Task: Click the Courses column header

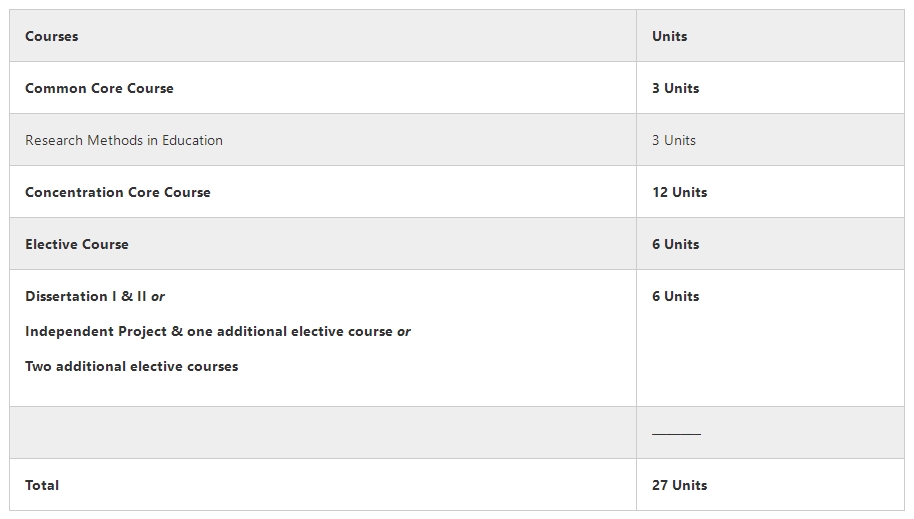Action: click(x=51, y=36)
